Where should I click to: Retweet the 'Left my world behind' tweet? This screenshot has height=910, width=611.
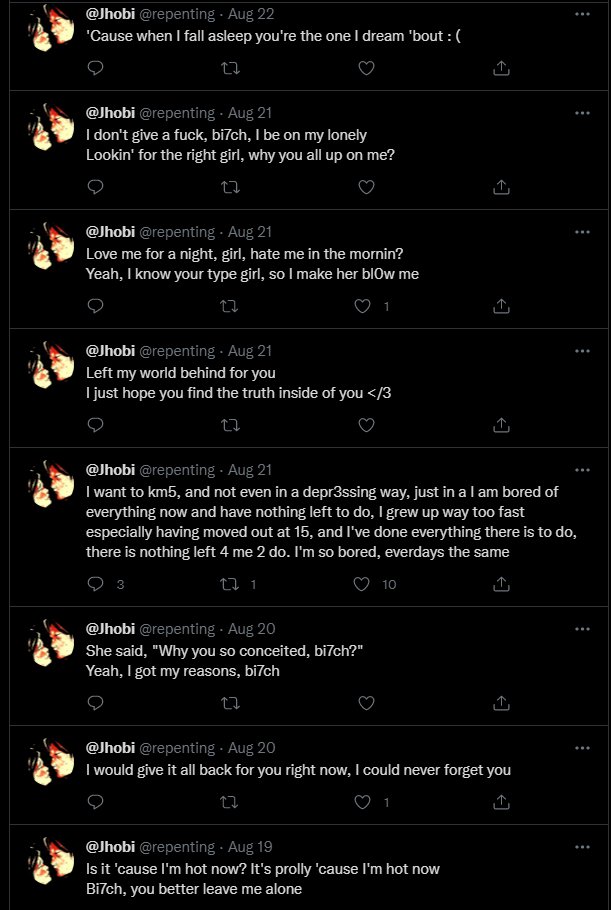(x=231, y=425)
